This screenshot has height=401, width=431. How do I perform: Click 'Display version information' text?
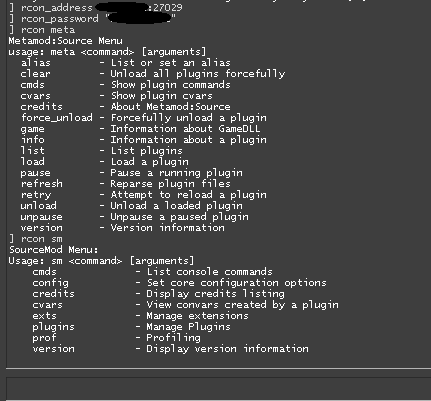pos(227,349)
